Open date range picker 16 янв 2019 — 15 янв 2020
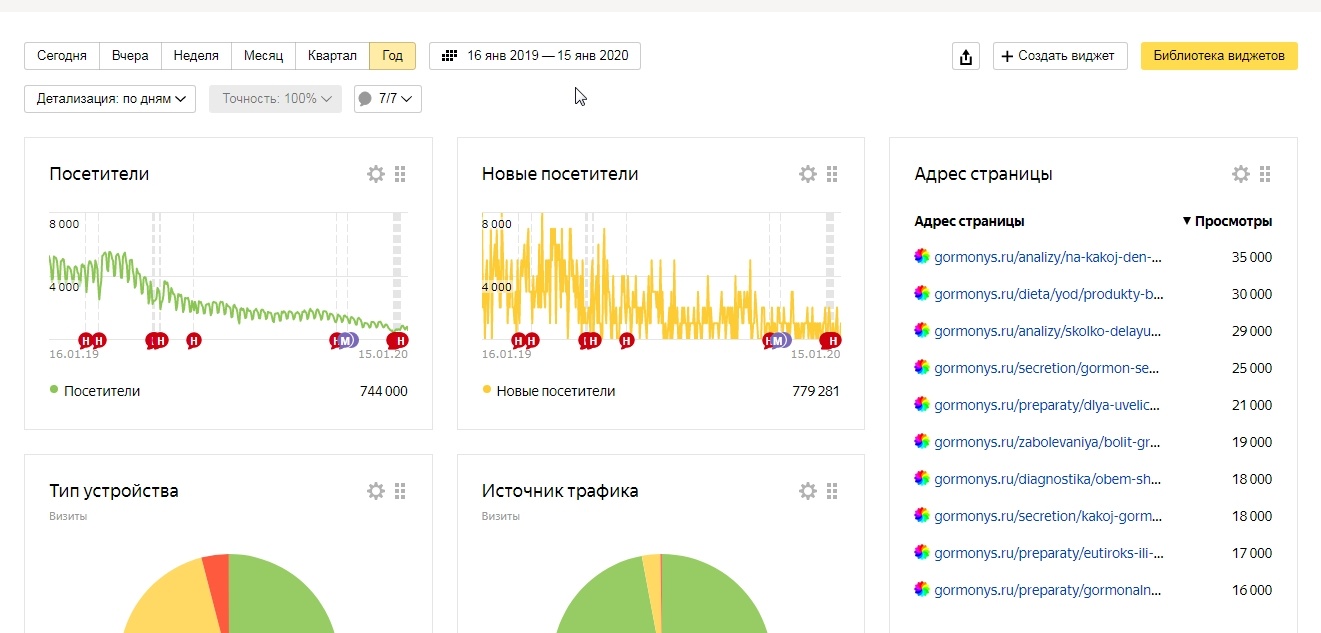 tap(535, 56)
